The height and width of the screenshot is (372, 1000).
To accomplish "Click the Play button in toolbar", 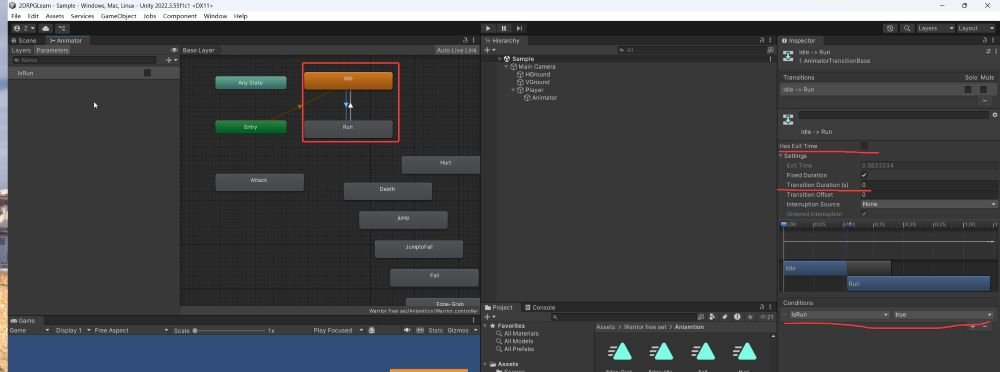I will click(488, 28).
